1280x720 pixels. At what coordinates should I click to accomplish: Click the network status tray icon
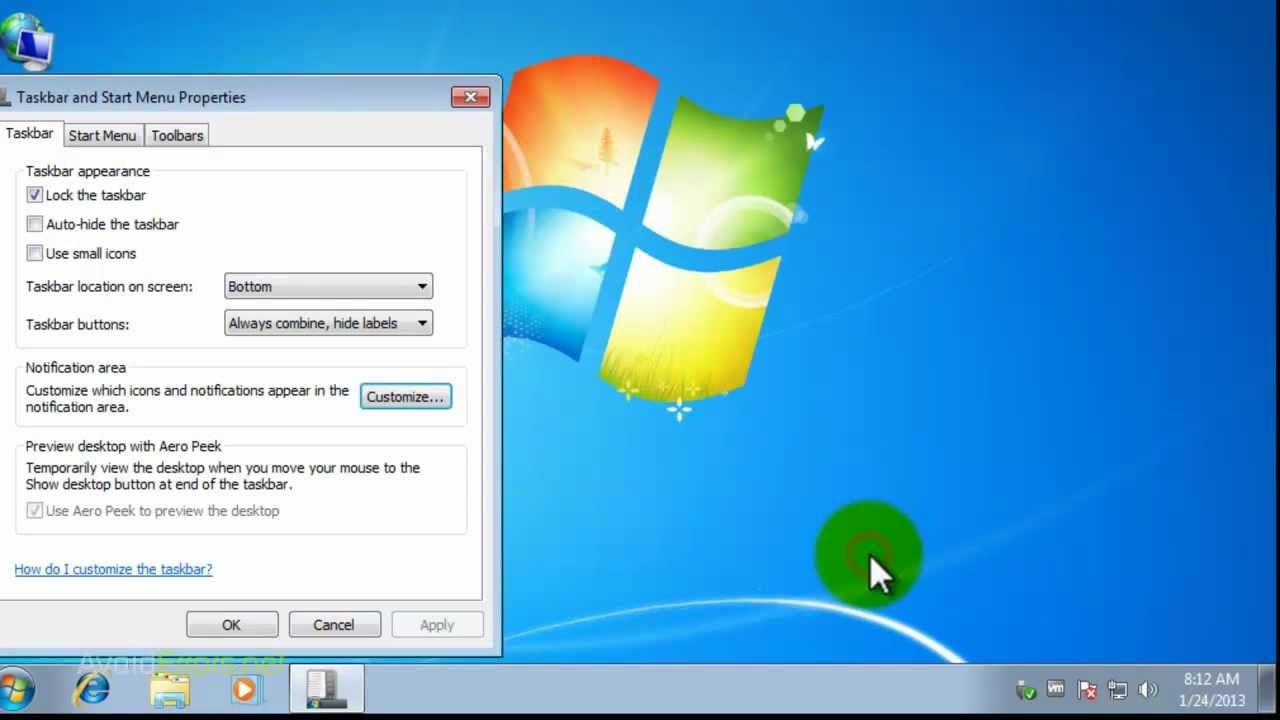click(x=1117, y=690)
